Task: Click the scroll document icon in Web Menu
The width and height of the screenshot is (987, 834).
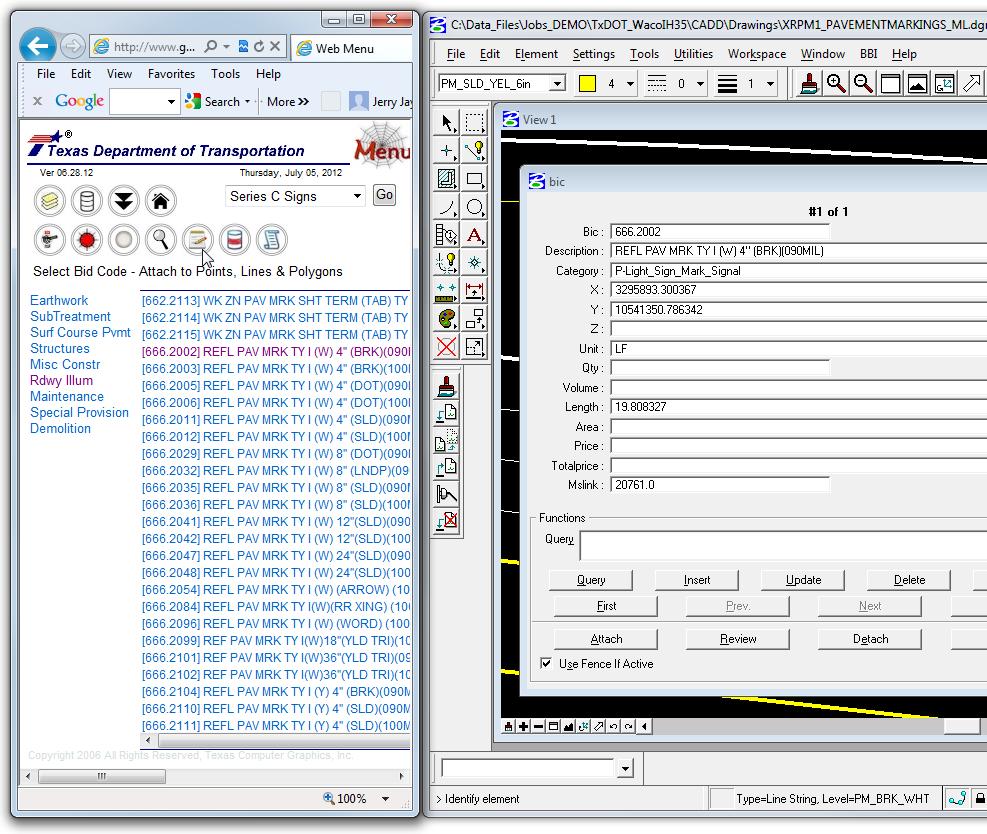Action: pos(272,240)
